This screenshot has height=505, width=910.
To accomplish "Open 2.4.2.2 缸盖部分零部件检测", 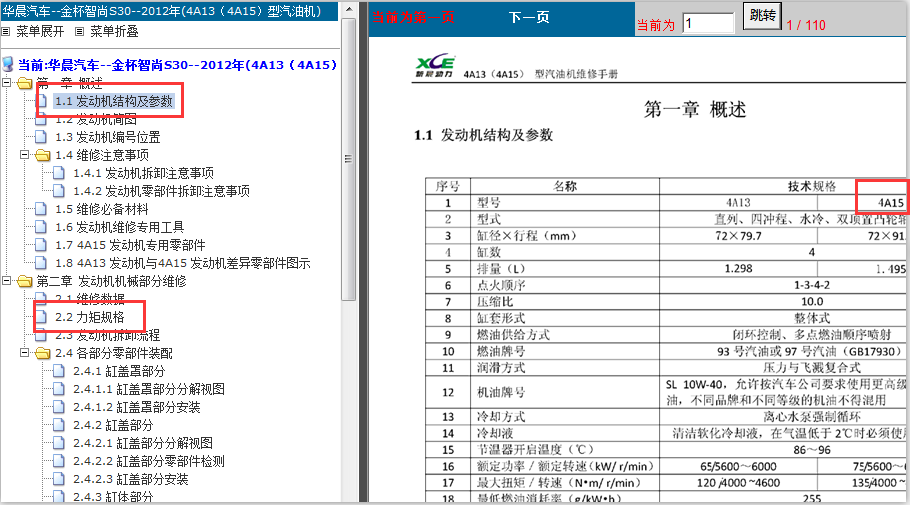I will (x=149, y=461).
